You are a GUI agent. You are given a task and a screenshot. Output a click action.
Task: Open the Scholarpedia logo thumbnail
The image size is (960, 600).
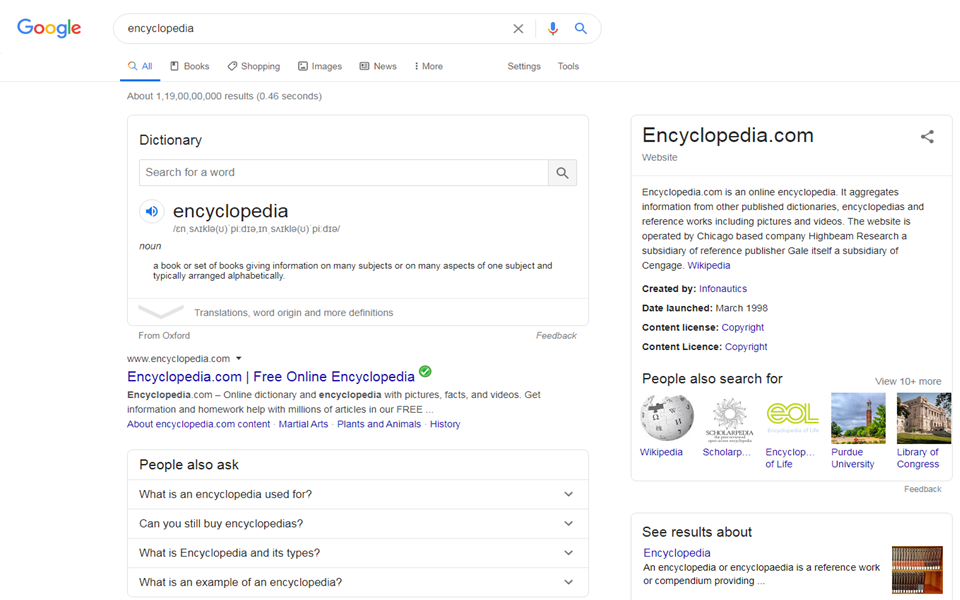click(729, 418)
